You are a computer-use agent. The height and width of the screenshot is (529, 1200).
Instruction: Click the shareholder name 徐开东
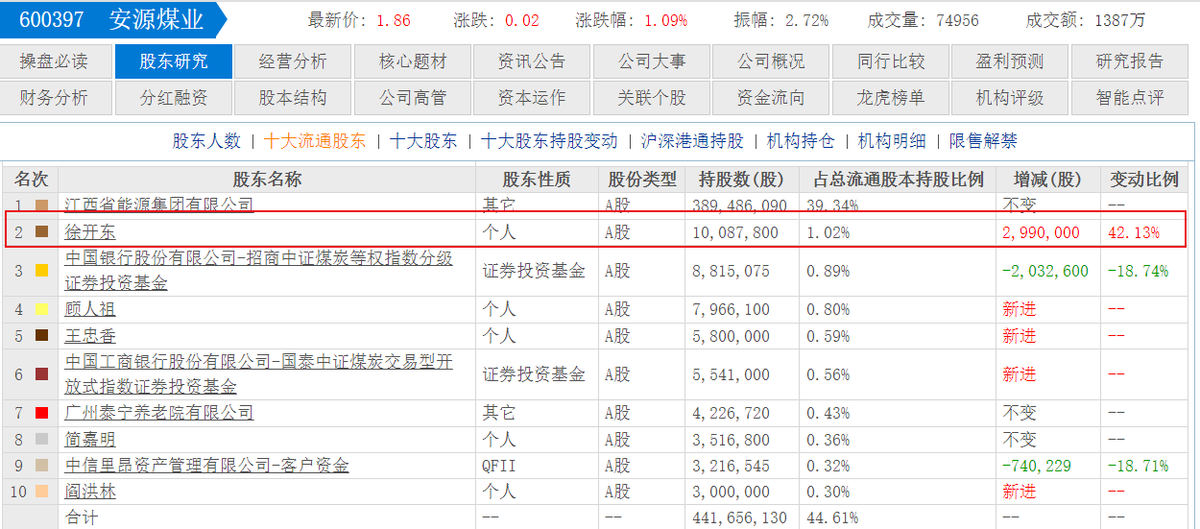pos(90,232)
